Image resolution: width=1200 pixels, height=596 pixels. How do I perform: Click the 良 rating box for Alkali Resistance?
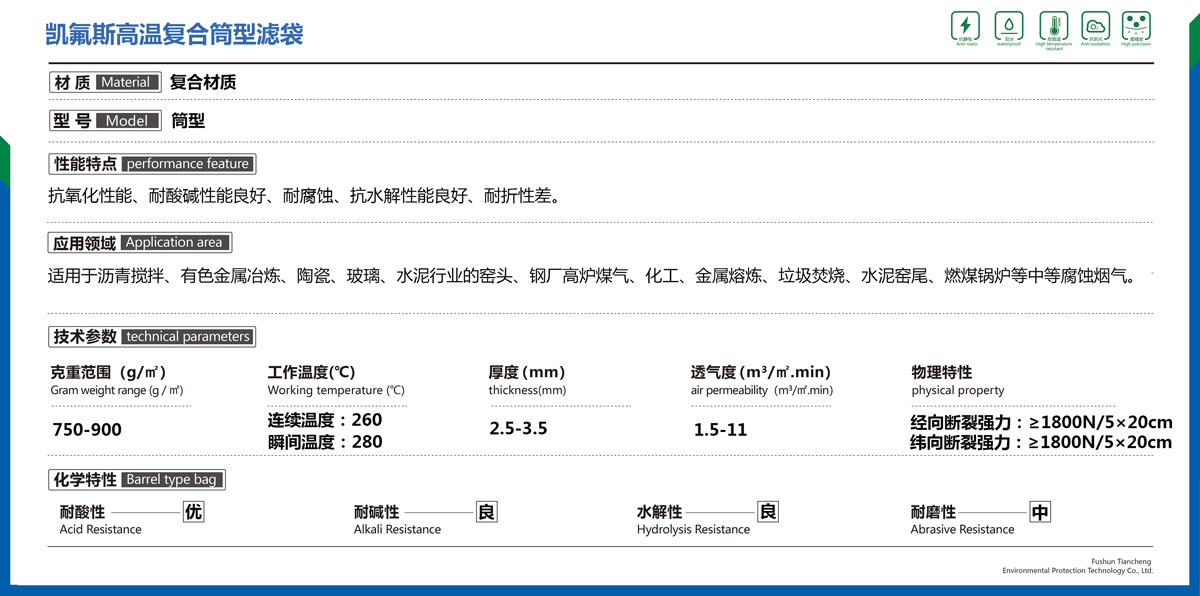(486, 512)
